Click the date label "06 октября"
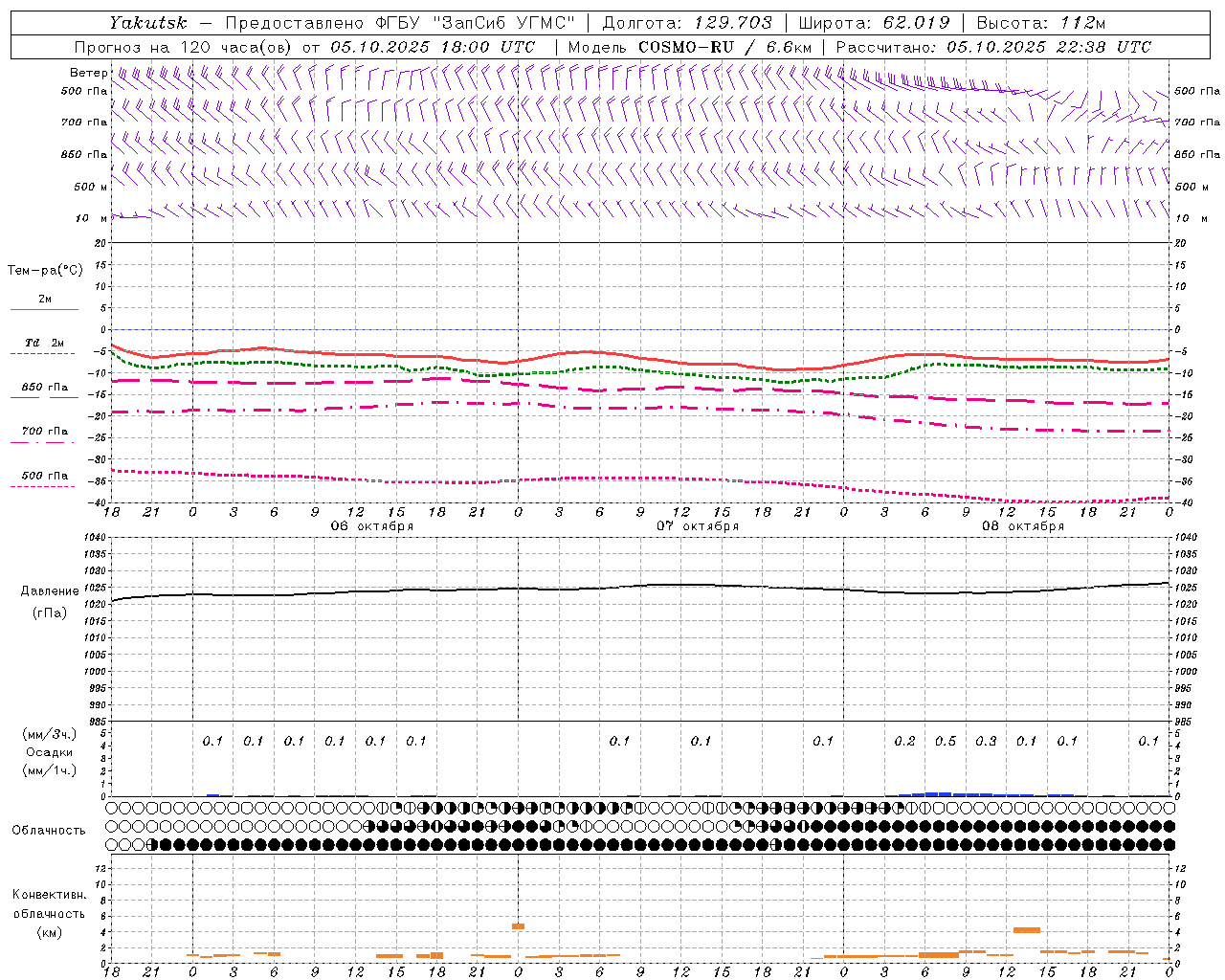Image resolution: width=1225 pixels, height=980 pixels. 372,526
